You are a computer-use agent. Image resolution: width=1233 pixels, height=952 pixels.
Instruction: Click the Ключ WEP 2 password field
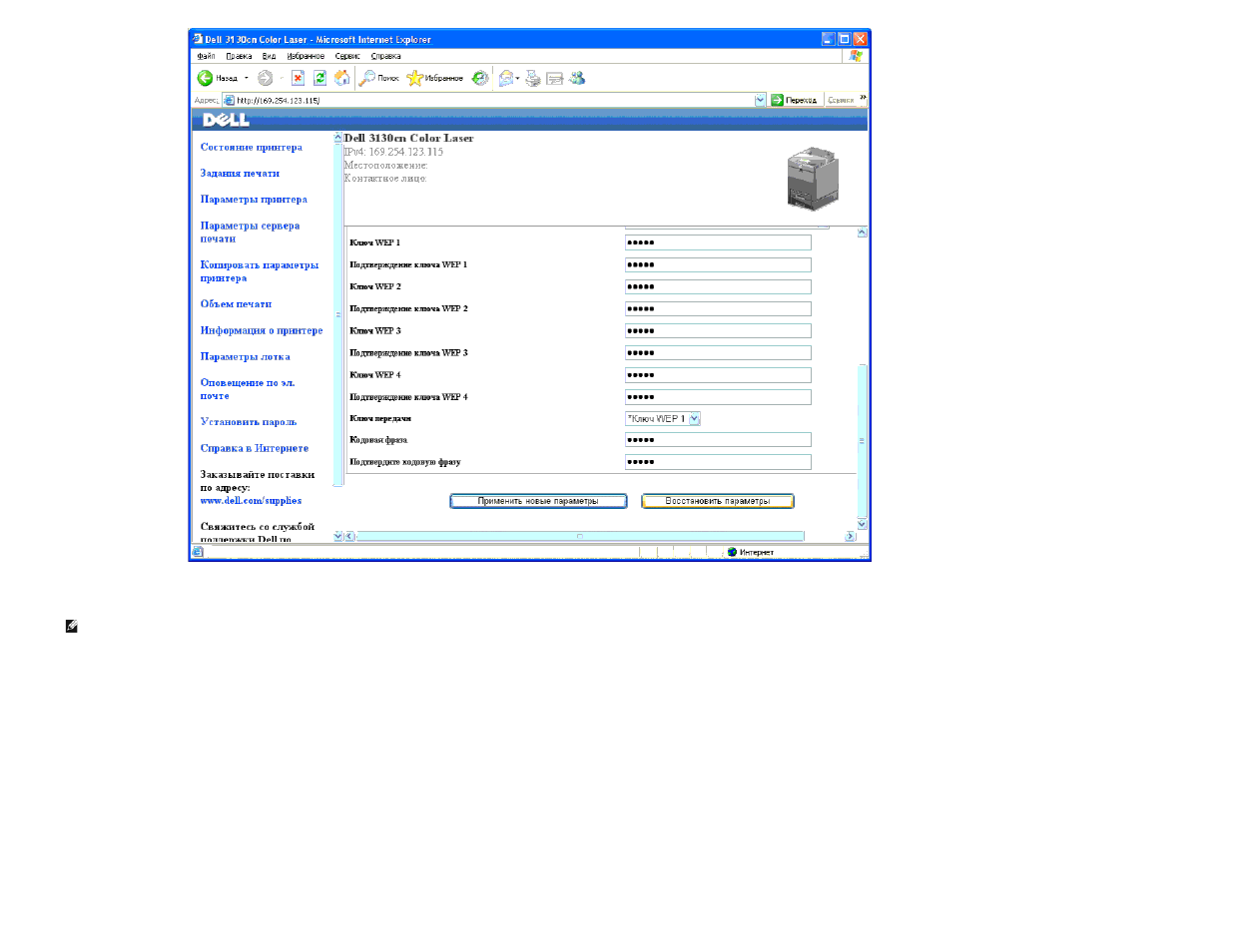(x=718, y=286)
